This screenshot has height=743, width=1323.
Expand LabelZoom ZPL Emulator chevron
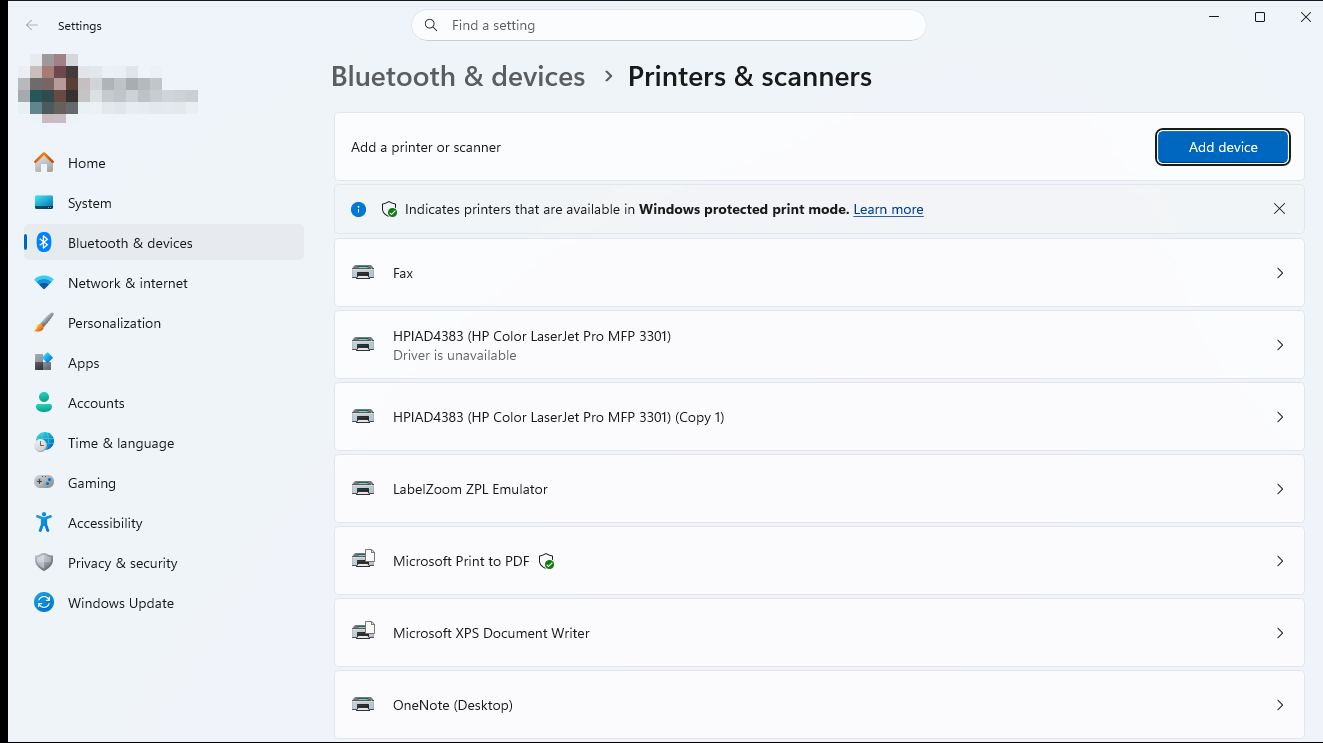pyautogui.click(x=1280, y=489)
